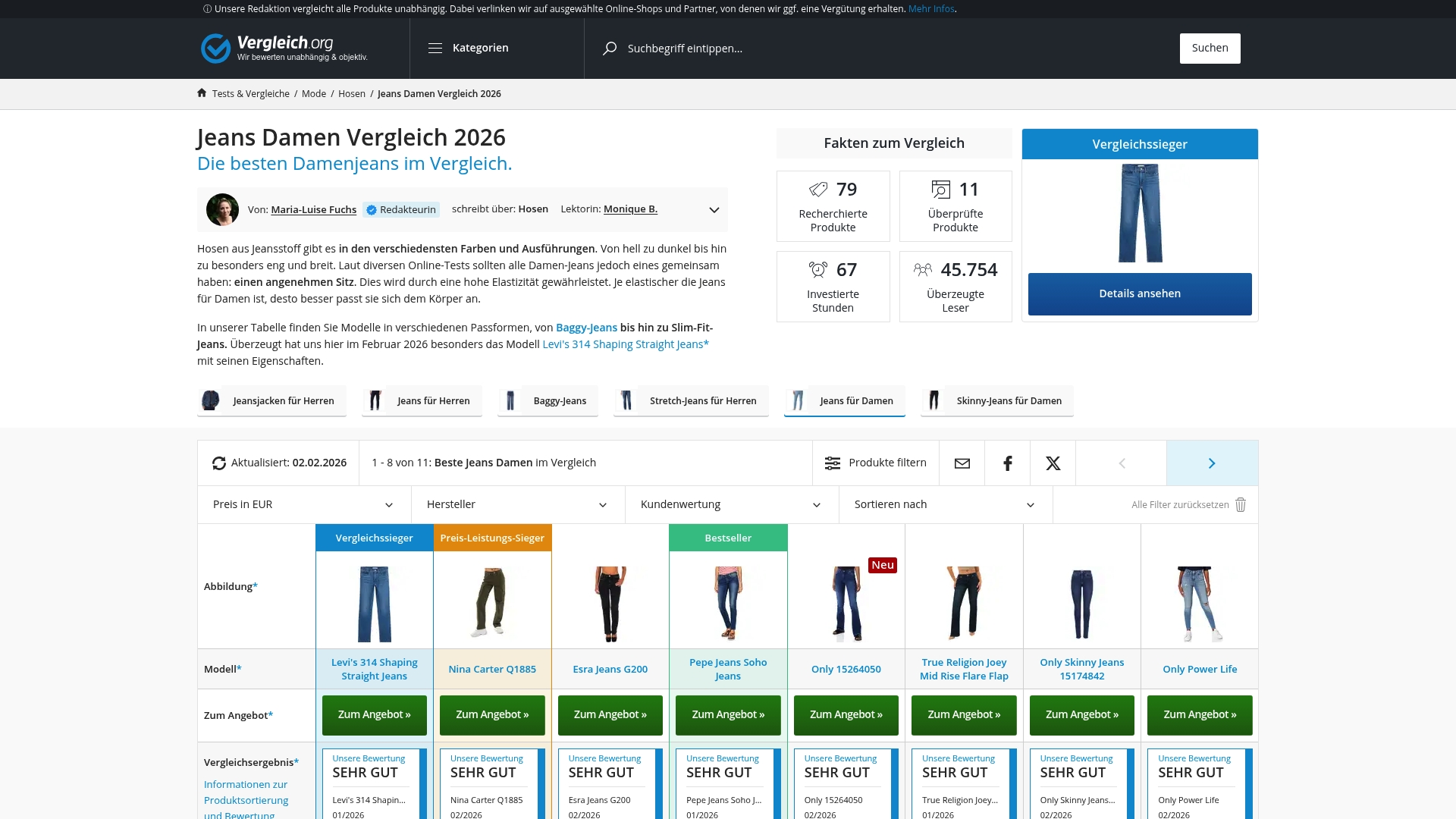Click Zum Angebot for Levi's 314
The height and width of the screenshot is (819, 1456).
375,715
